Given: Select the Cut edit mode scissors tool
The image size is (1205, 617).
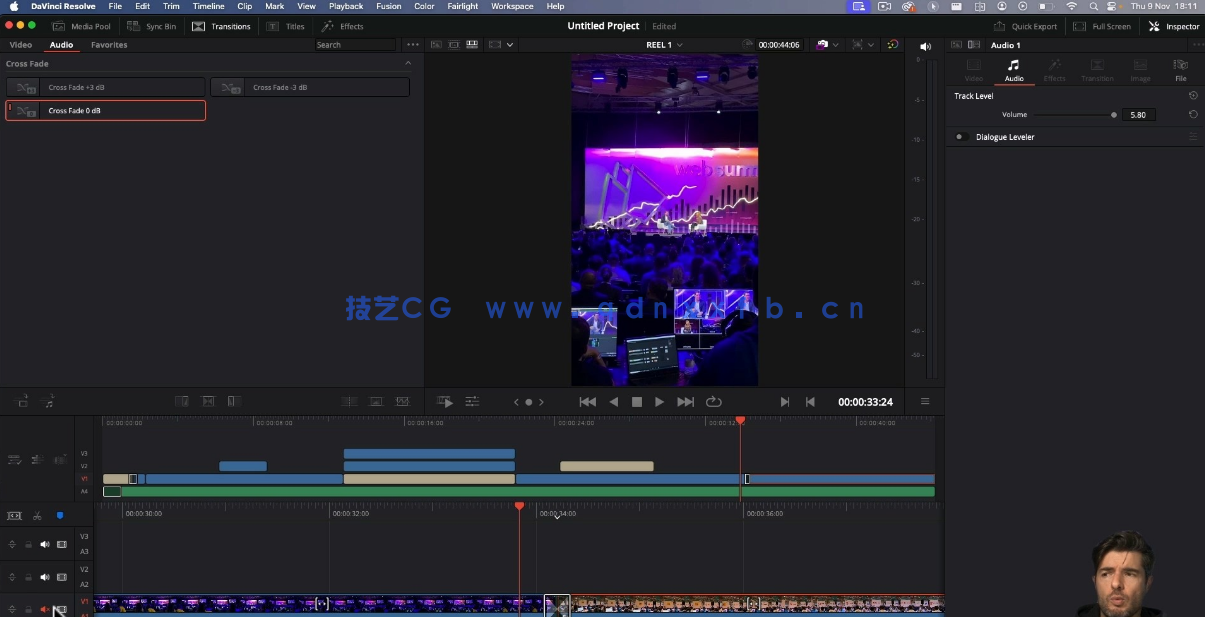Looking at the screenshot, I should click(x=37, y=516).
